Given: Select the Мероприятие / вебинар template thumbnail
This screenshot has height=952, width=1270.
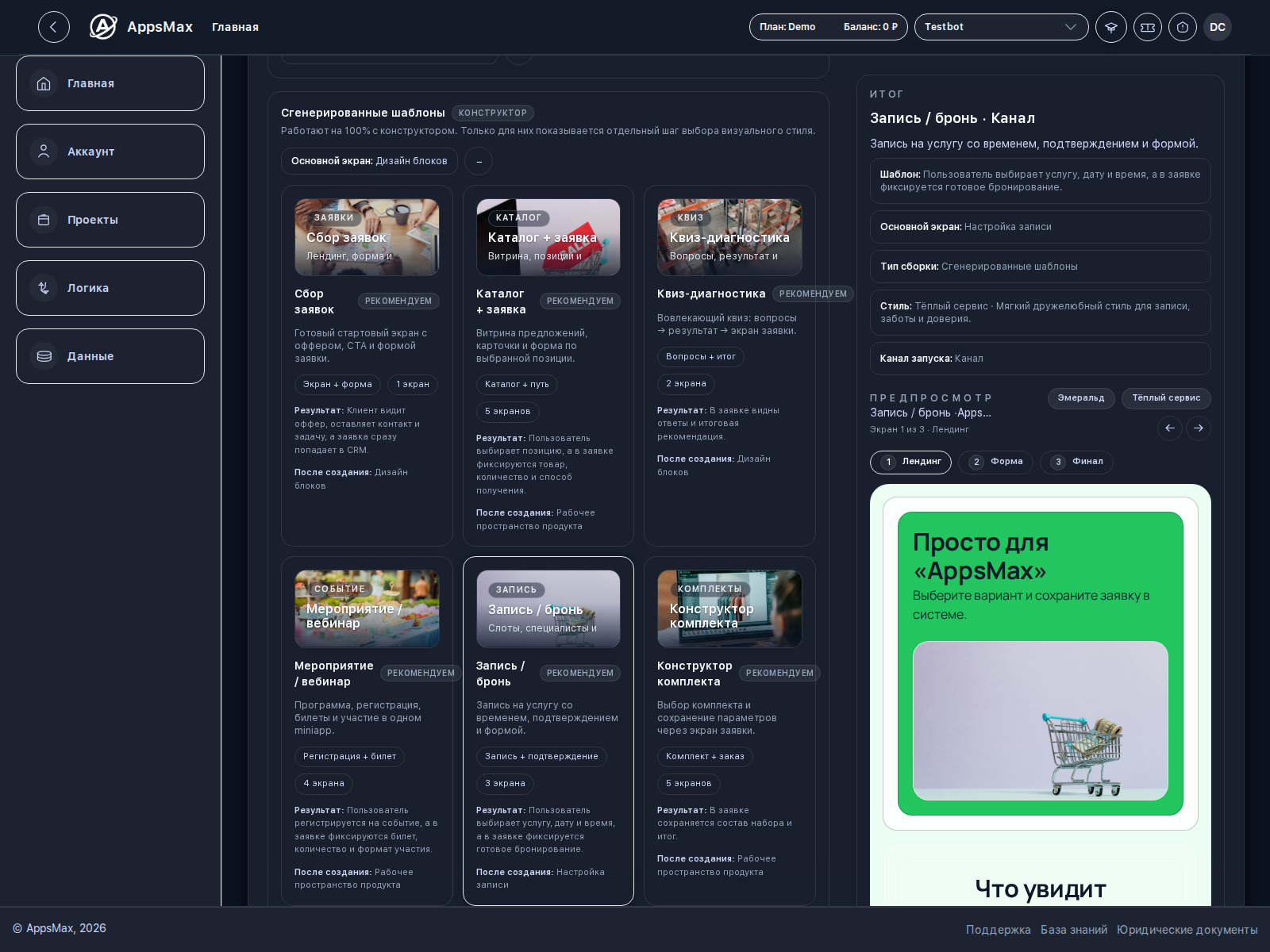Looking at the screenshot, I should (367, 608).
